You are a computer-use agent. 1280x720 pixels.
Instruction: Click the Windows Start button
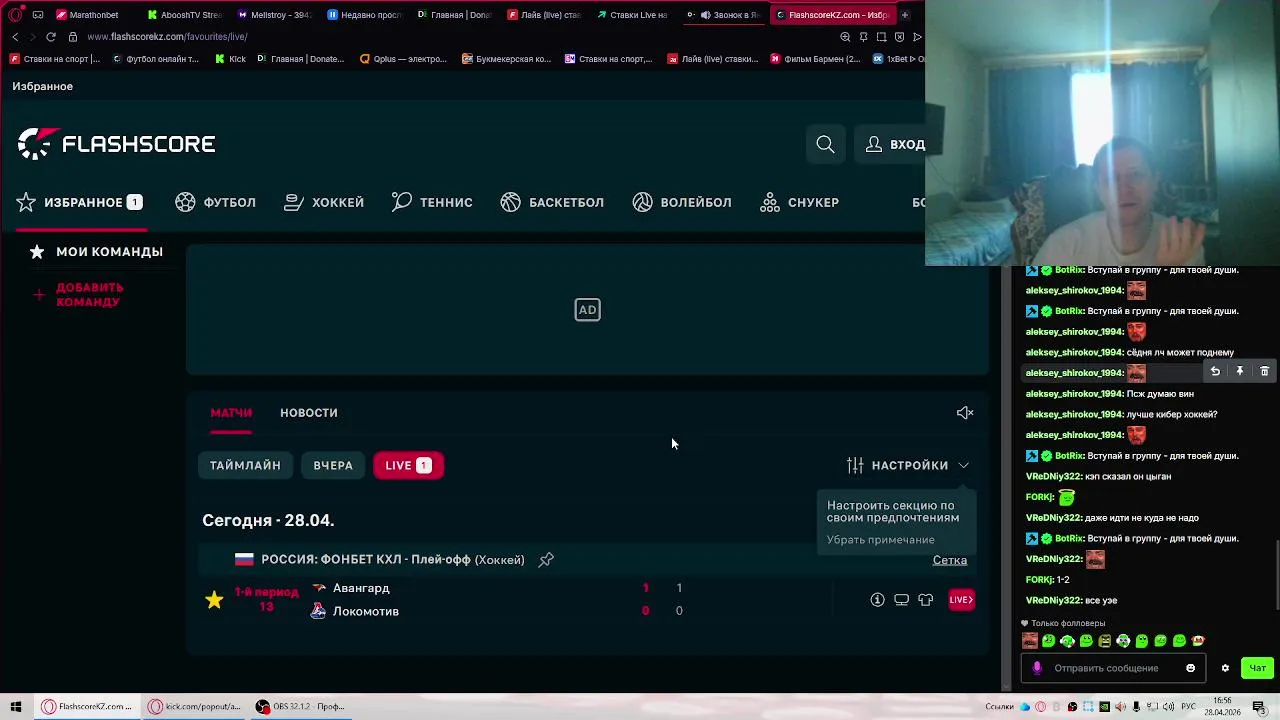click(16, 706)
